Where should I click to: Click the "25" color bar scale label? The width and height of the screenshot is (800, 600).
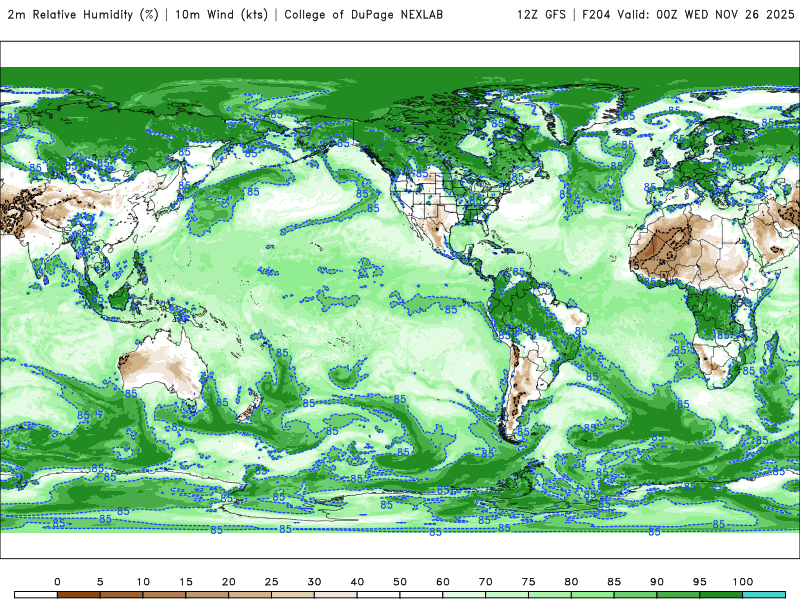pyautogui.click(x=271, y=582)
